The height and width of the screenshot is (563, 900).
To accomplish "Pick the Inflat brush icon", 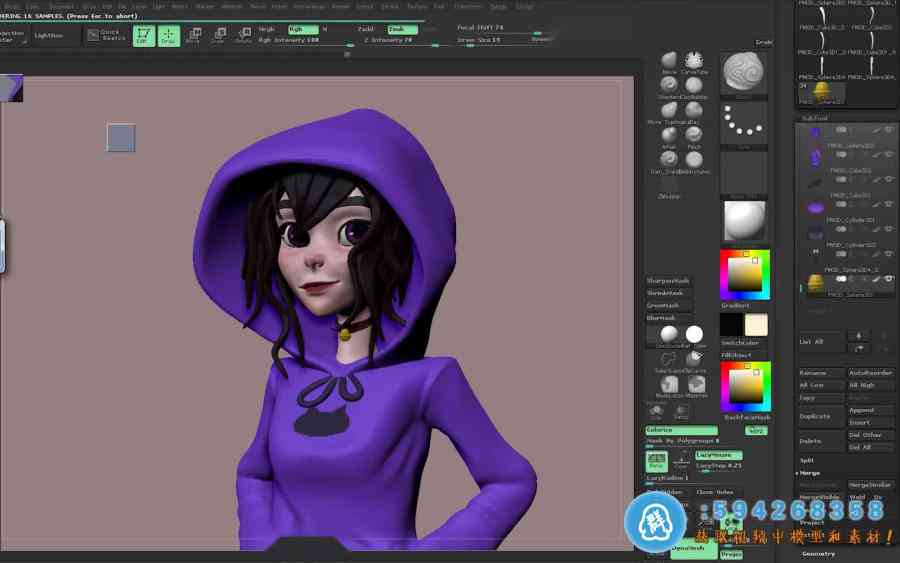I will (669, 135).
